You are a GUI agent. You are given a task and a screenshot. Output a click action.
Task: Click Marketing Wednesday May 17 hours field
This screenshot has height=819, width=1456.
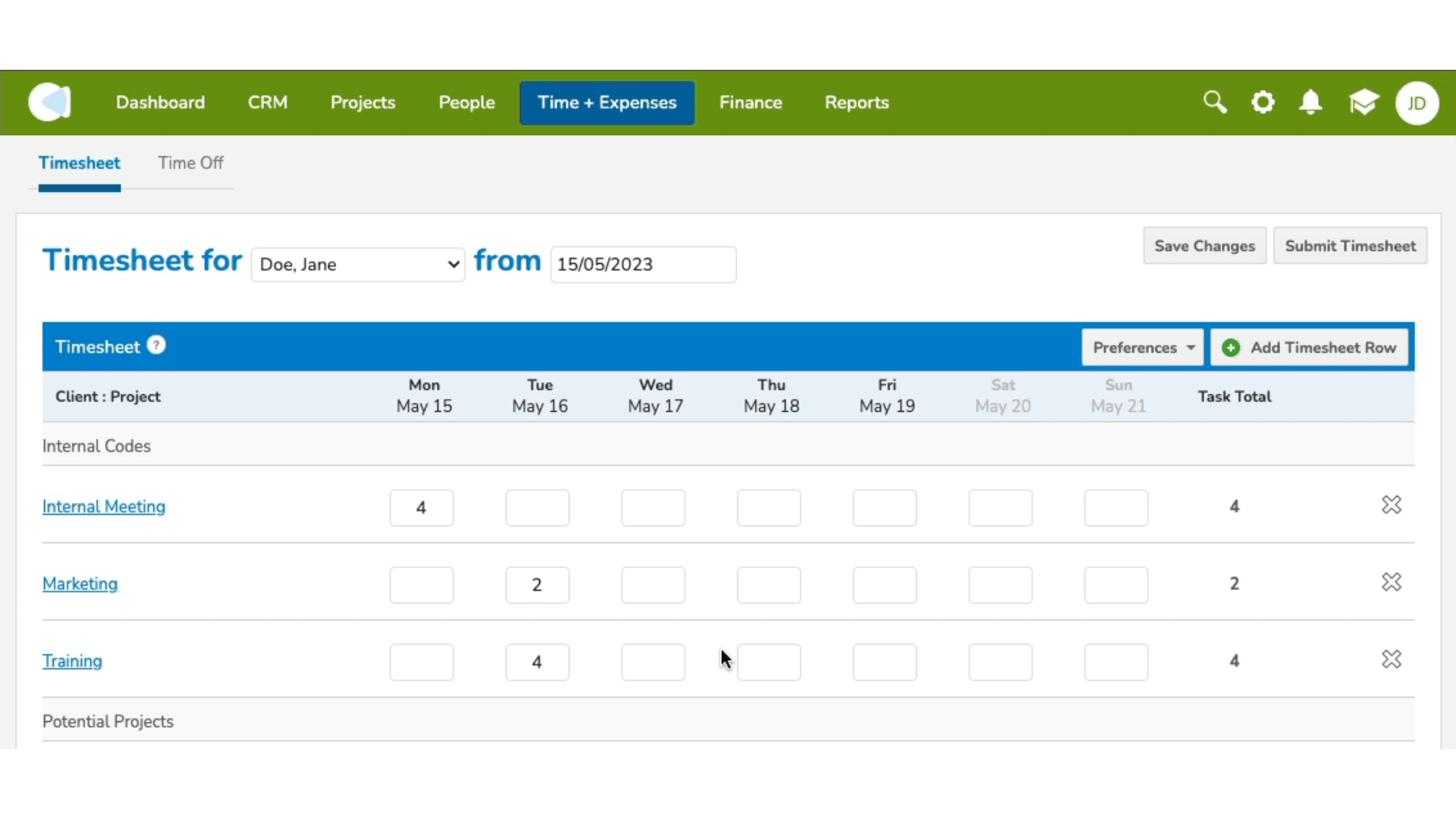click(x=653, y=585)
